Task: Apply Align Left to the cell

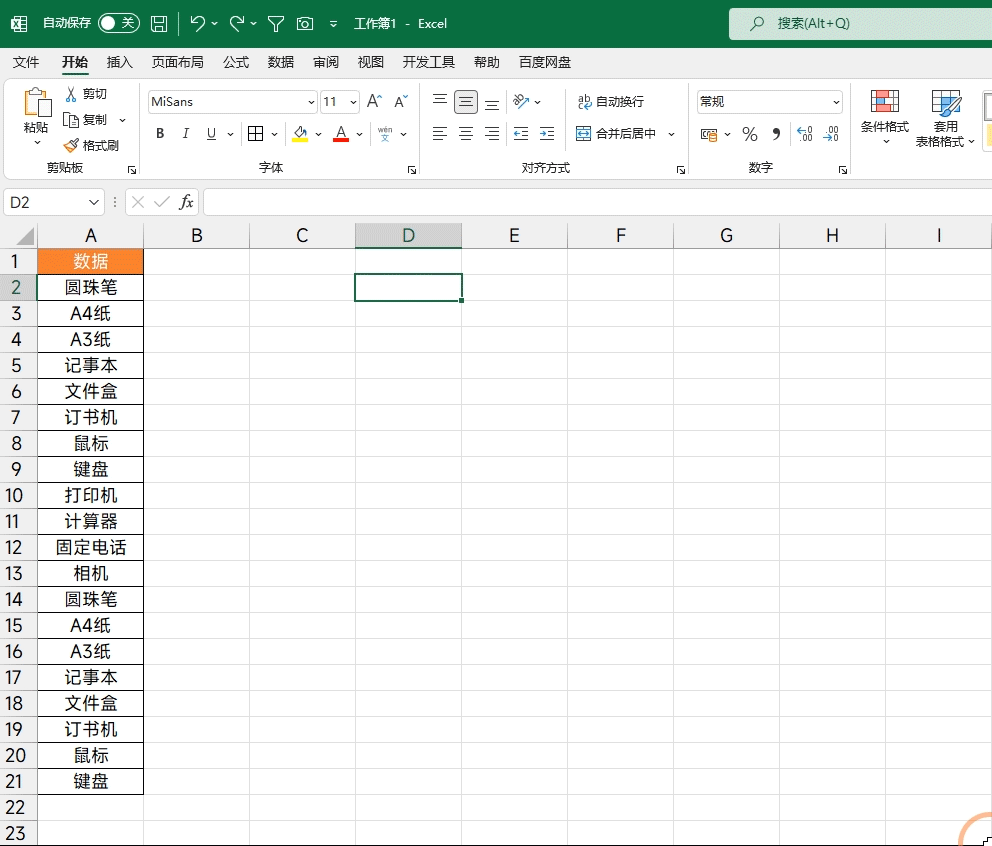Action: click(x=440, y=134)
